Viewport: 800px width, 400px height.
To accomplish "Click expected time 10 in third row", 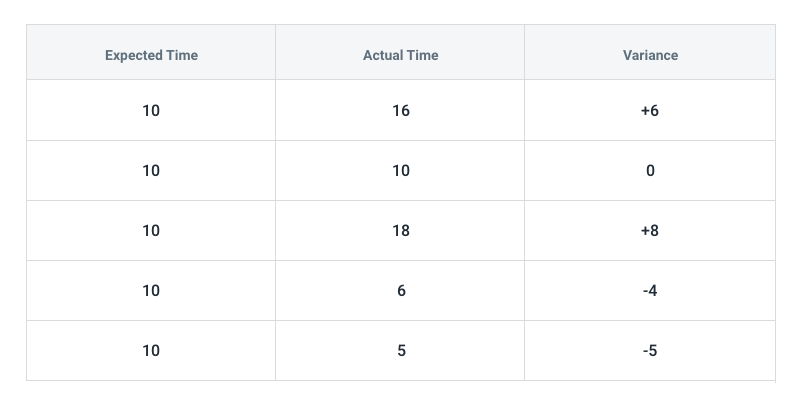I will coord(151,231).
